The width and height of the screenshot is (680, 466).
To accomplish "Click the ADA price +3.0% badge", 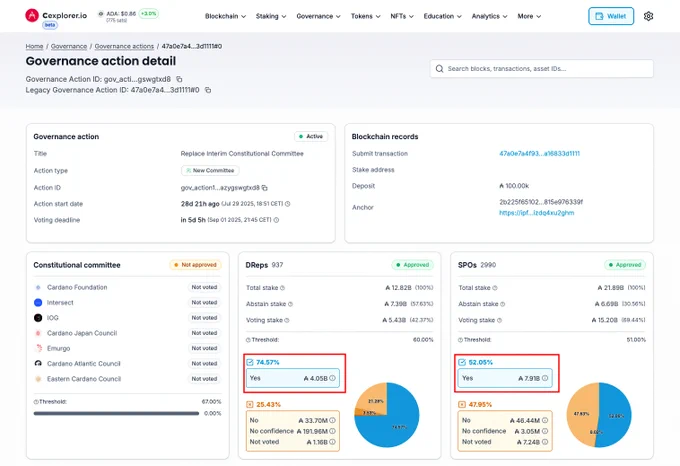I will (149, 13).
